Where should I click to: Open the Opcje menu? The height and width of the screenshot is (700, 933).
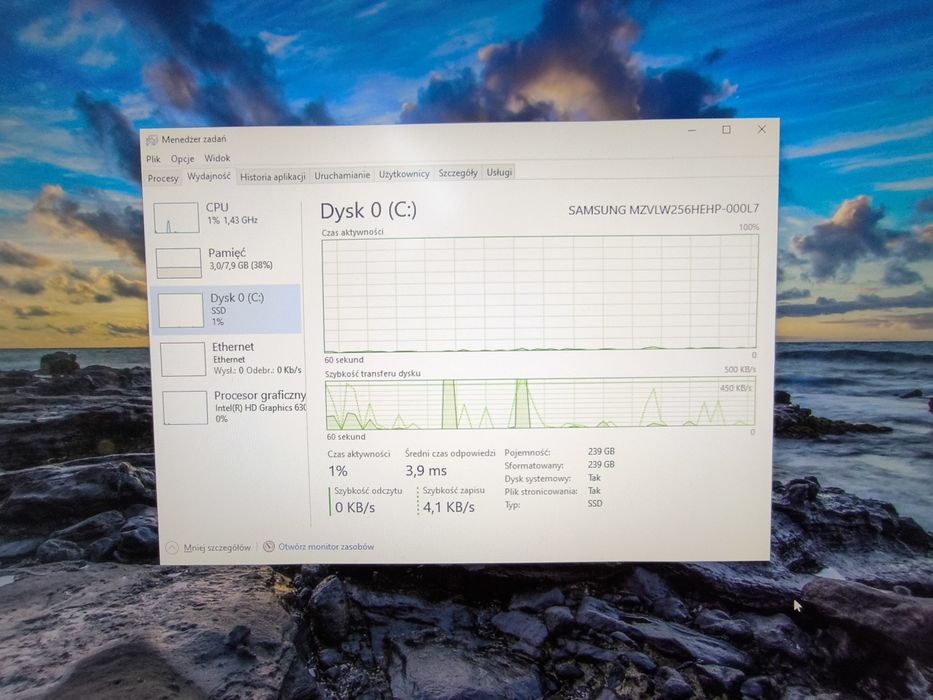182,158
